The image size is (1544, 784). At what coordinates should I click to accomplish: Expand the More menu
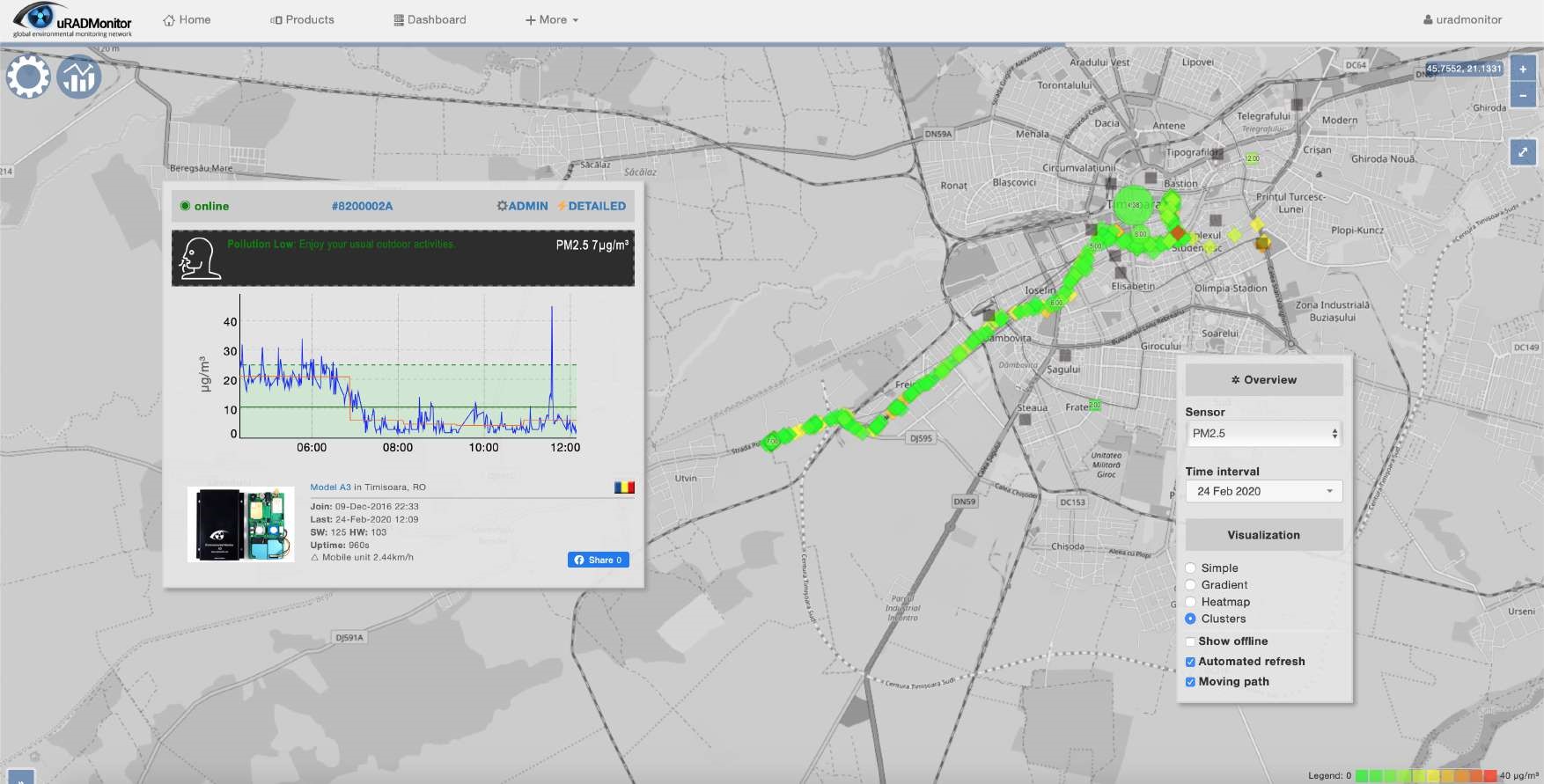coord(552,19)
